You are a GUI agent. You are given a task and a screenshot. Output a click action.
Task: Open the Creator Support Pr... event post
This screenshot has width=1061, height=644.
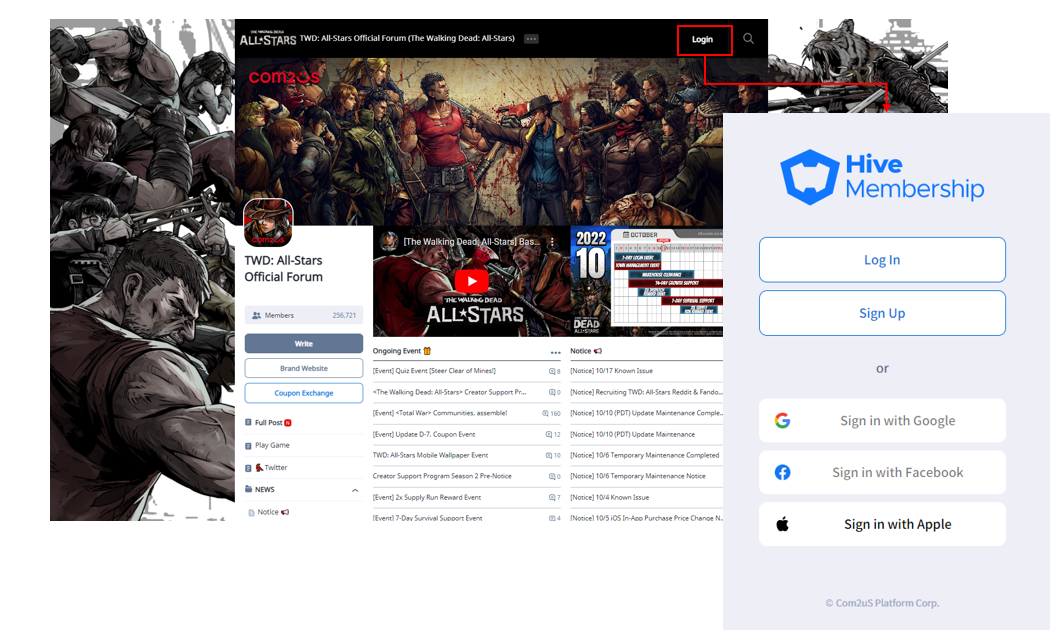tap(449, 392)
